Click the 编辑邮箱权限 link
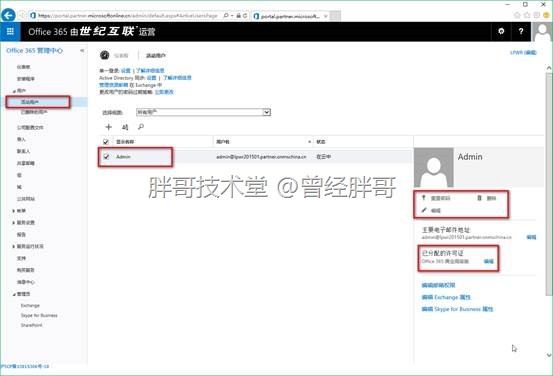Viewport: 553px width, 376px height. [438, 285]
